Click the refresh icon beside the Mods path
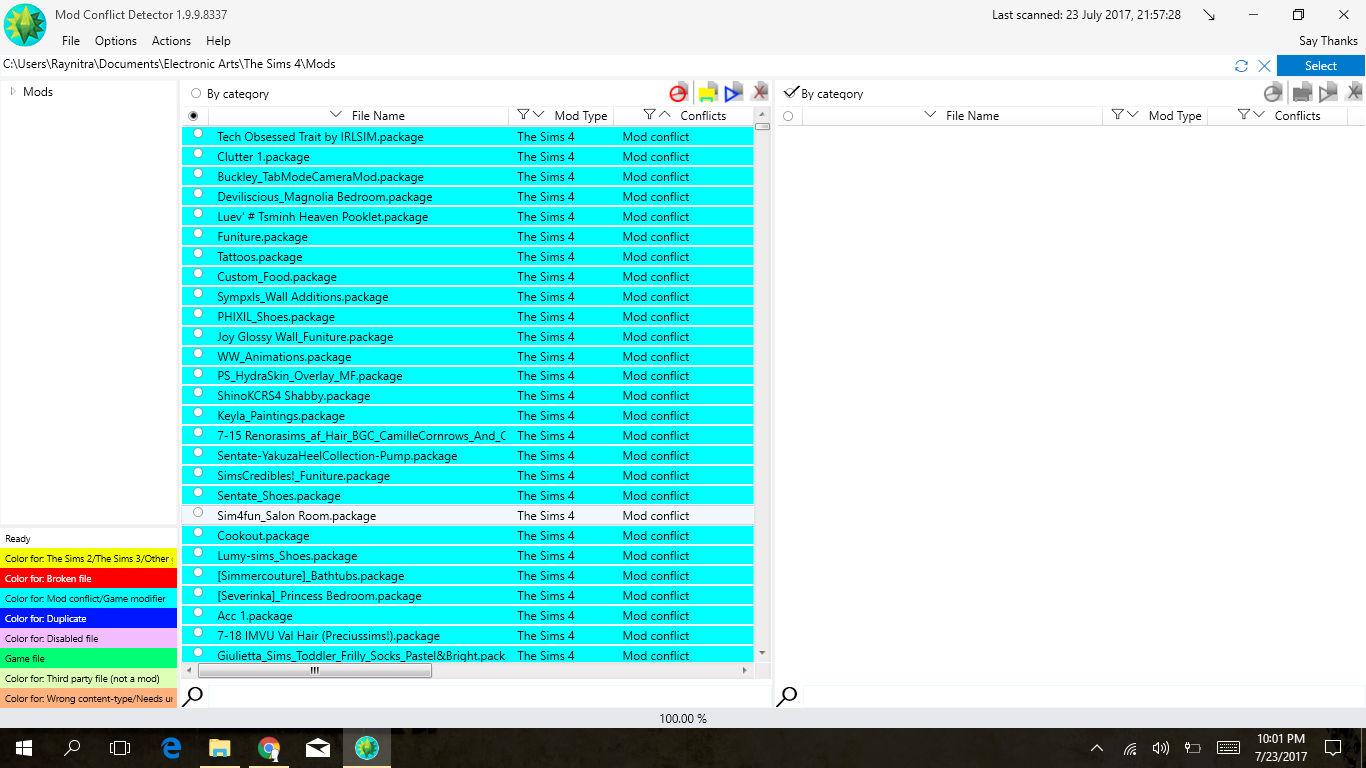The width and height of the screenshot is (1366, 768). tap(1241, 66)
